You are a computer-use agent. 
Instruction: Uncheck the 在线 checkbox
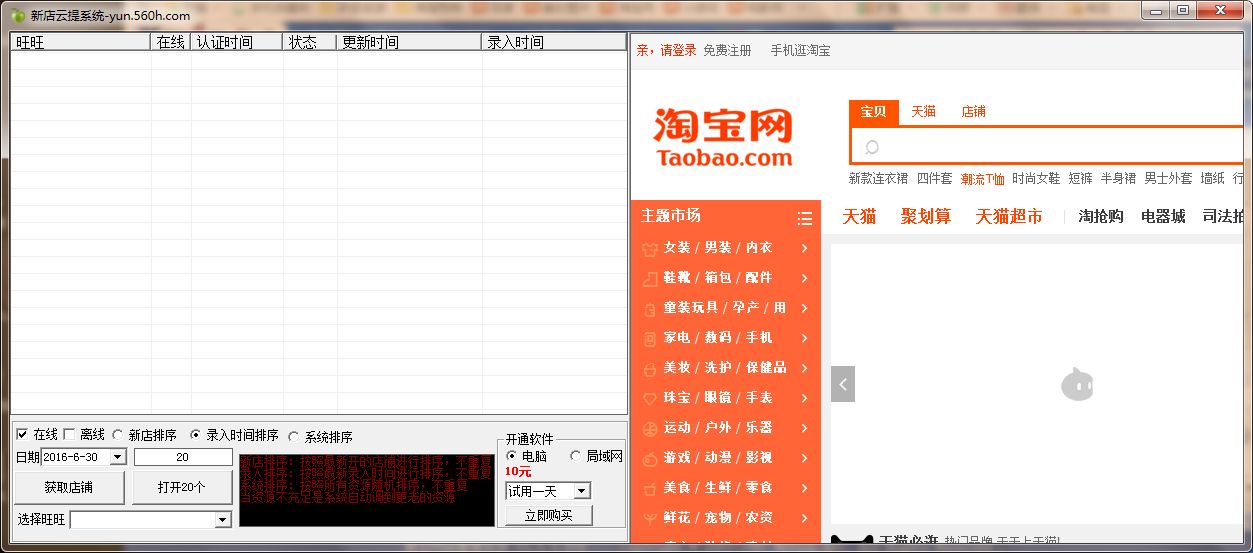pos(22,435)
